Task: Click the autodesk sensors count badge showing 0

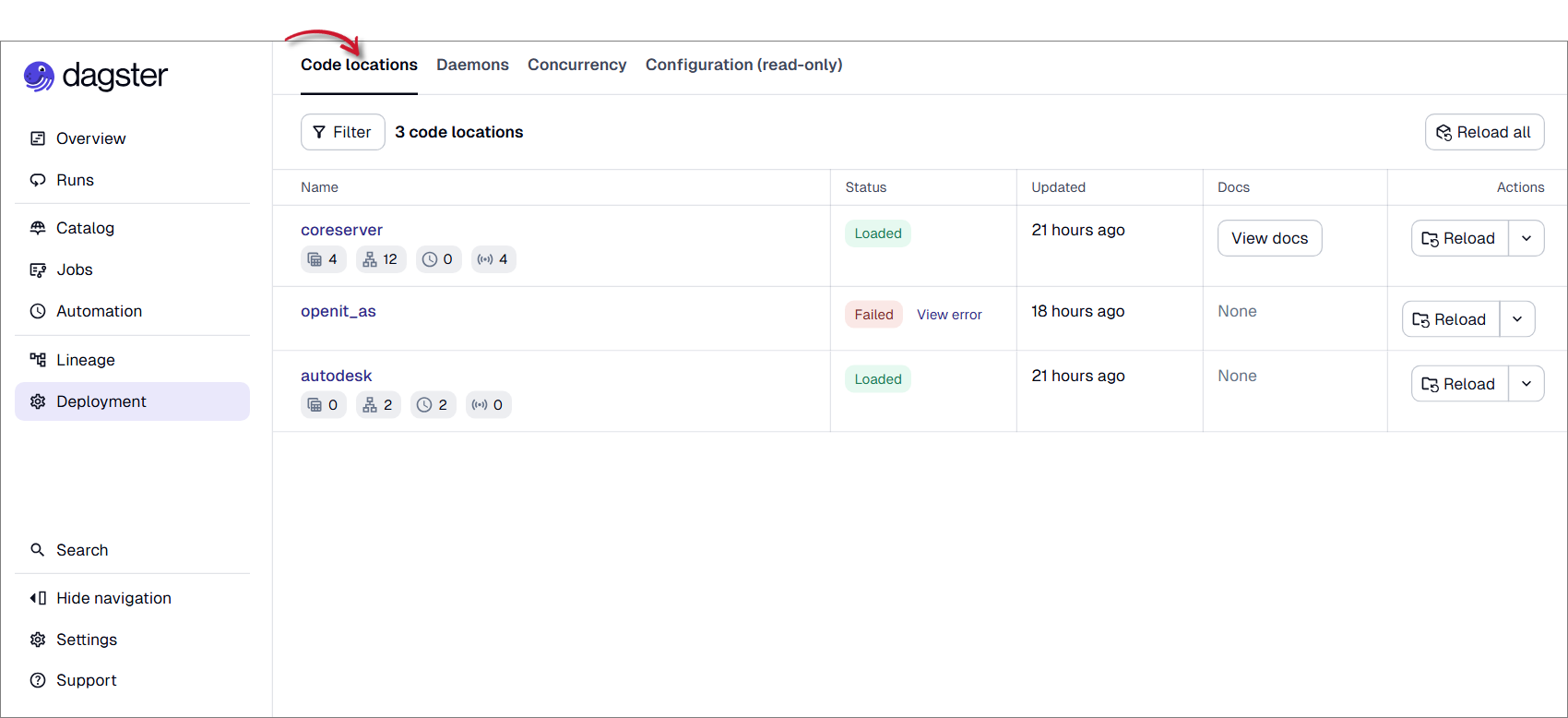Action: point(489,405)
